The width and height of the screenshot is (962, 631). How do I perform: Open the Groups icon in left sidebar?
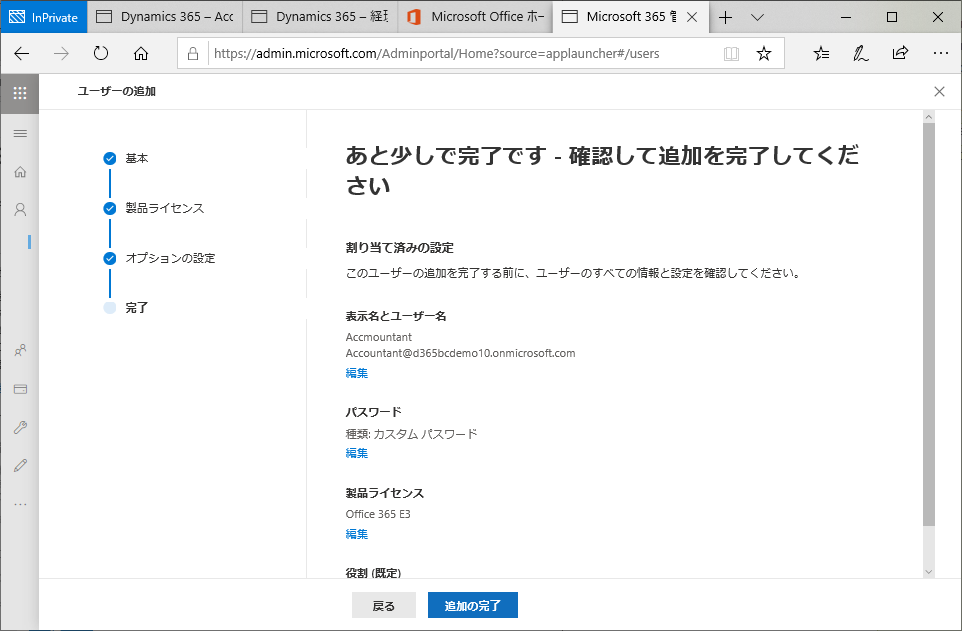point(19,351)
